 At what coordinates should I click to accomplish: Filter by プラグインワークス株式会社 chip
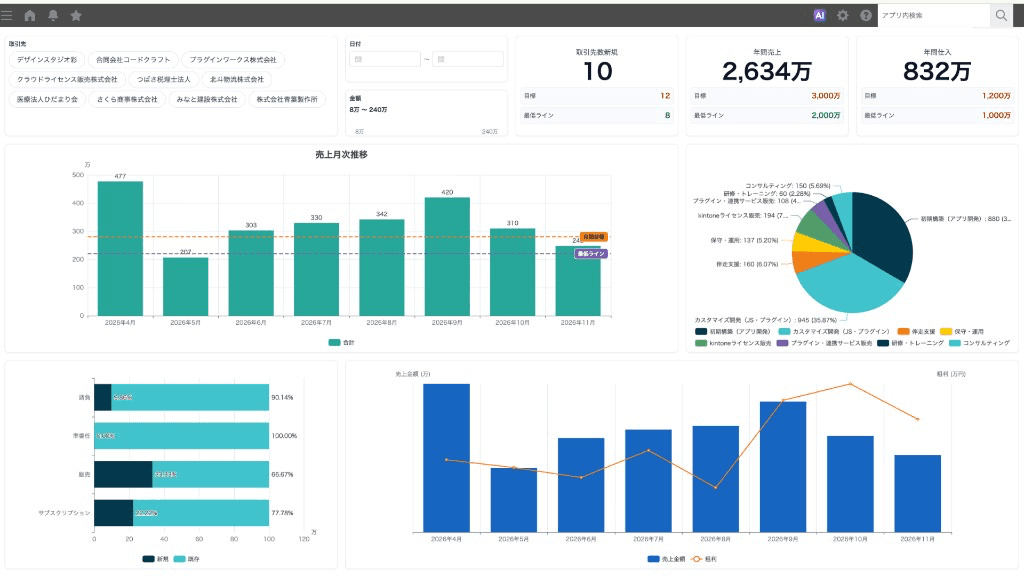tap(233, 59)
